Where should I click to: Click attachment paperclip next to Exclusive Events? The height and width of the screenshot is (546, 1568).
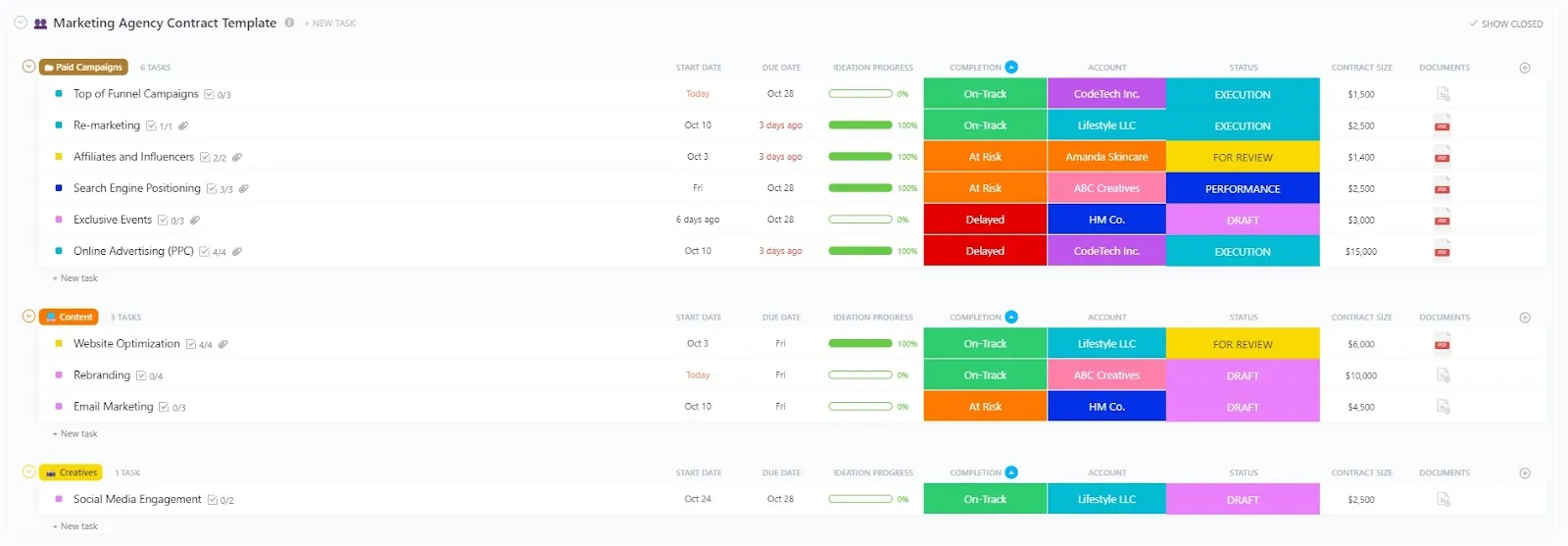tap(195, 221)
